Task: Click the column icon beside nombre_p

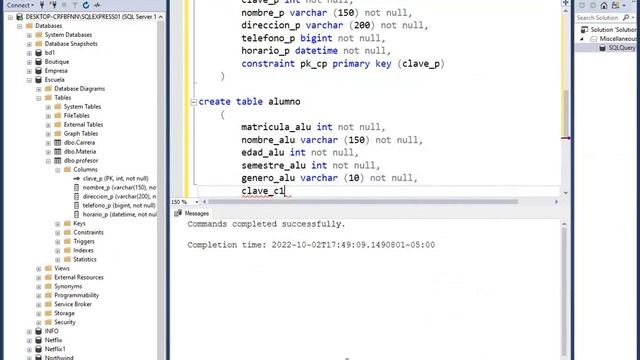Action: point(76,187)
